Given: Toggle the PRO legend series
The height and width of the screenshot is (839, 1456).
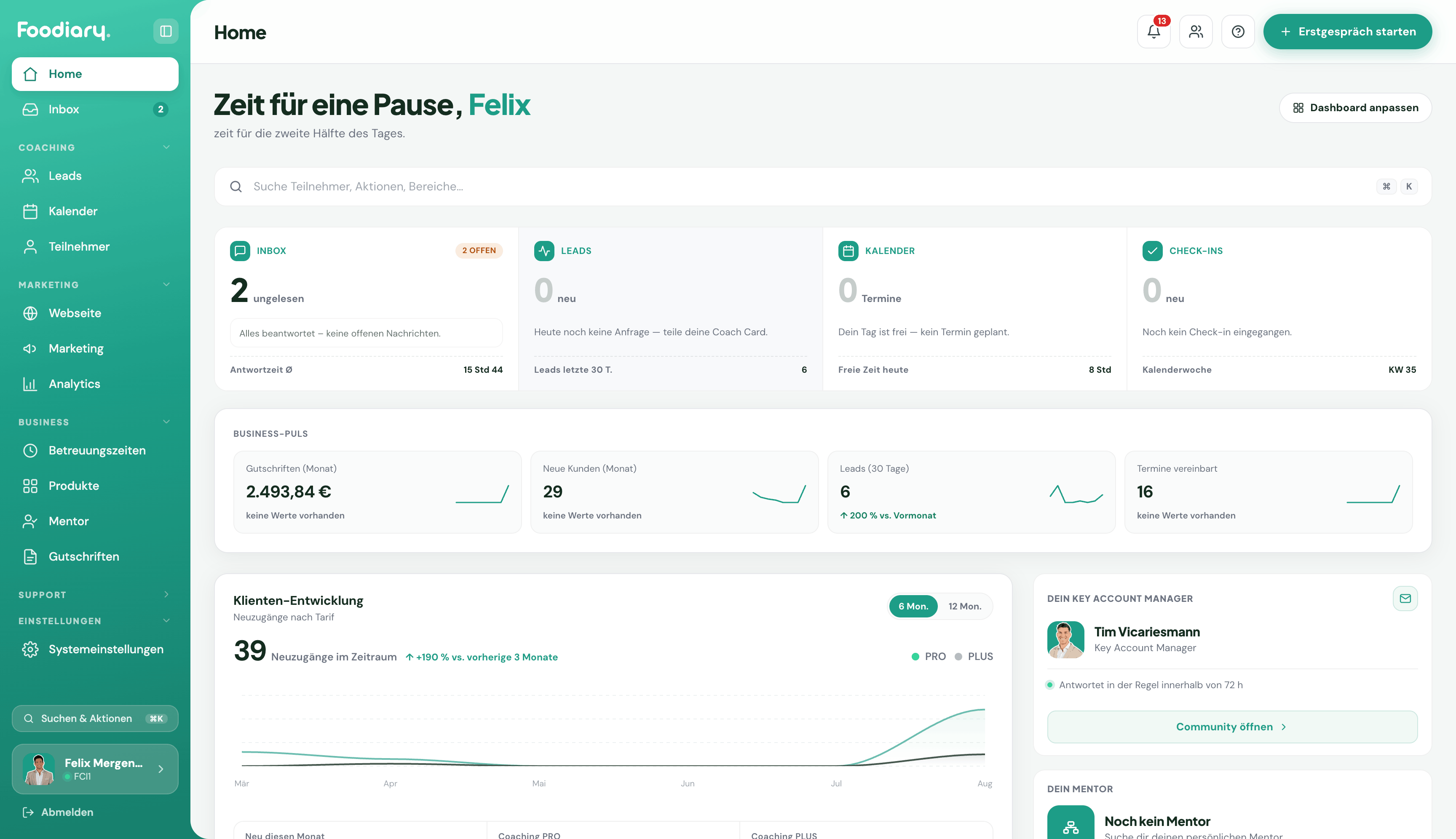Looking at the screenshot, I should [x=929, y=656].
